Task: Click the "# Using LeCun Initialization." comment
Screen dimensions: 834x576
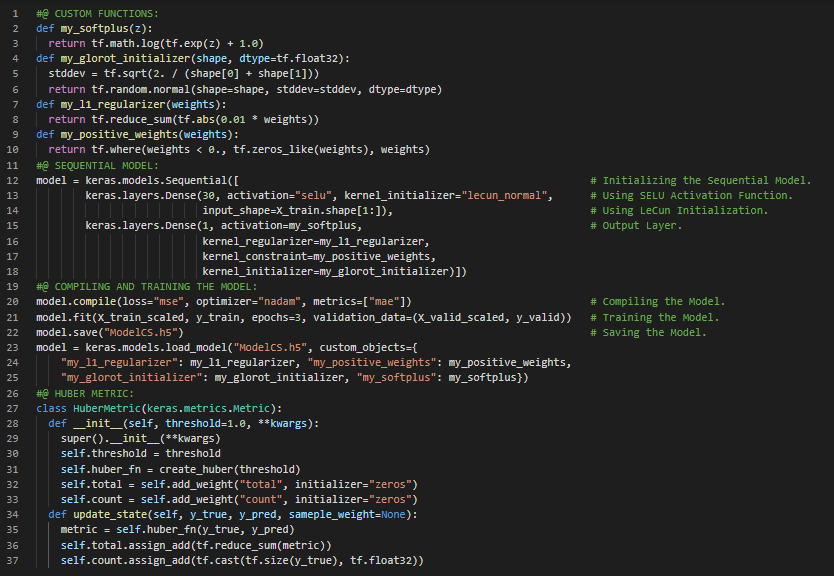Action: click(679, 210)
